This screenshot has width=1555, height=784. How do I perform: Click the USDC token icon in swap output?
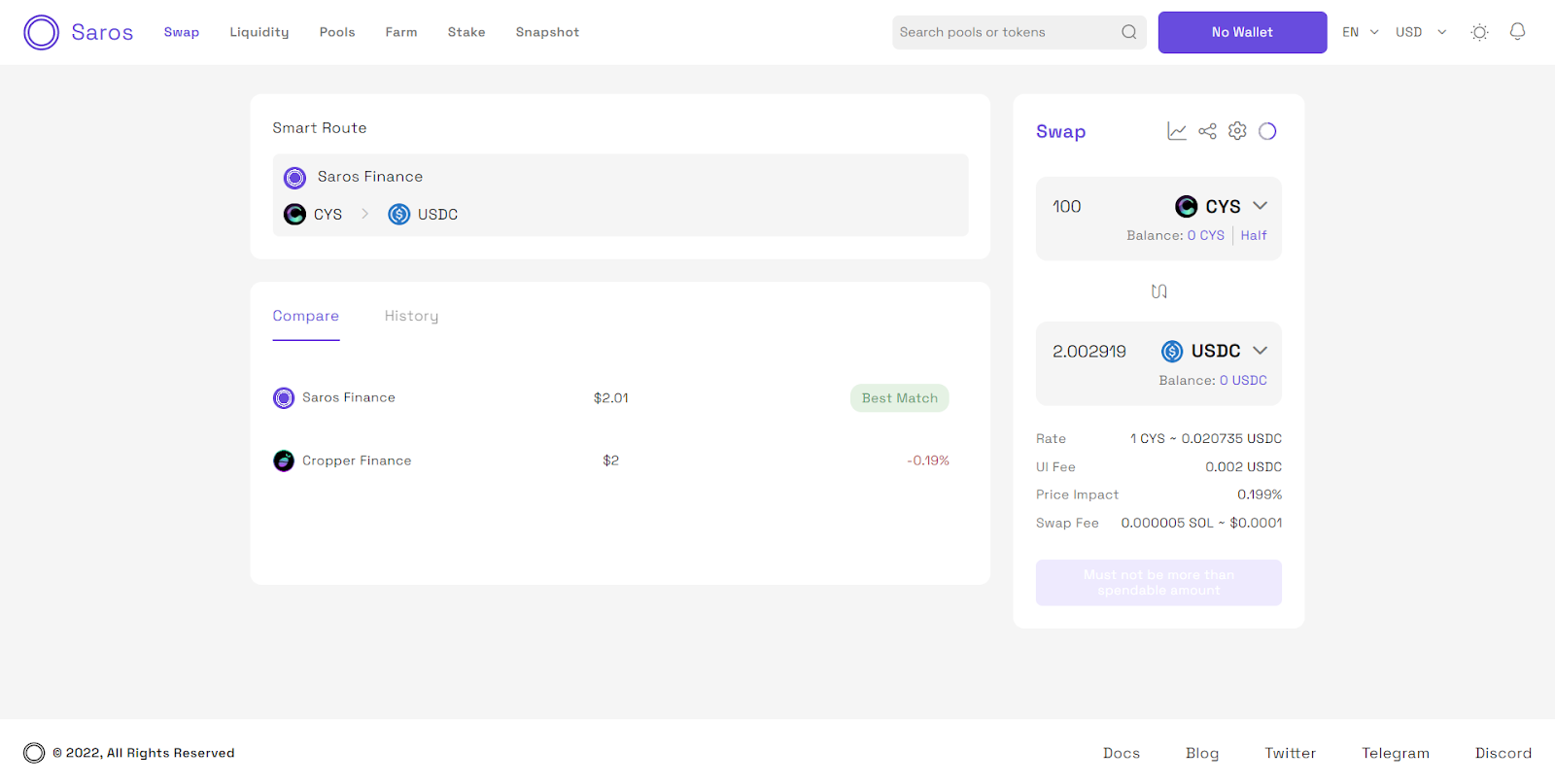tap(1172, 351)
